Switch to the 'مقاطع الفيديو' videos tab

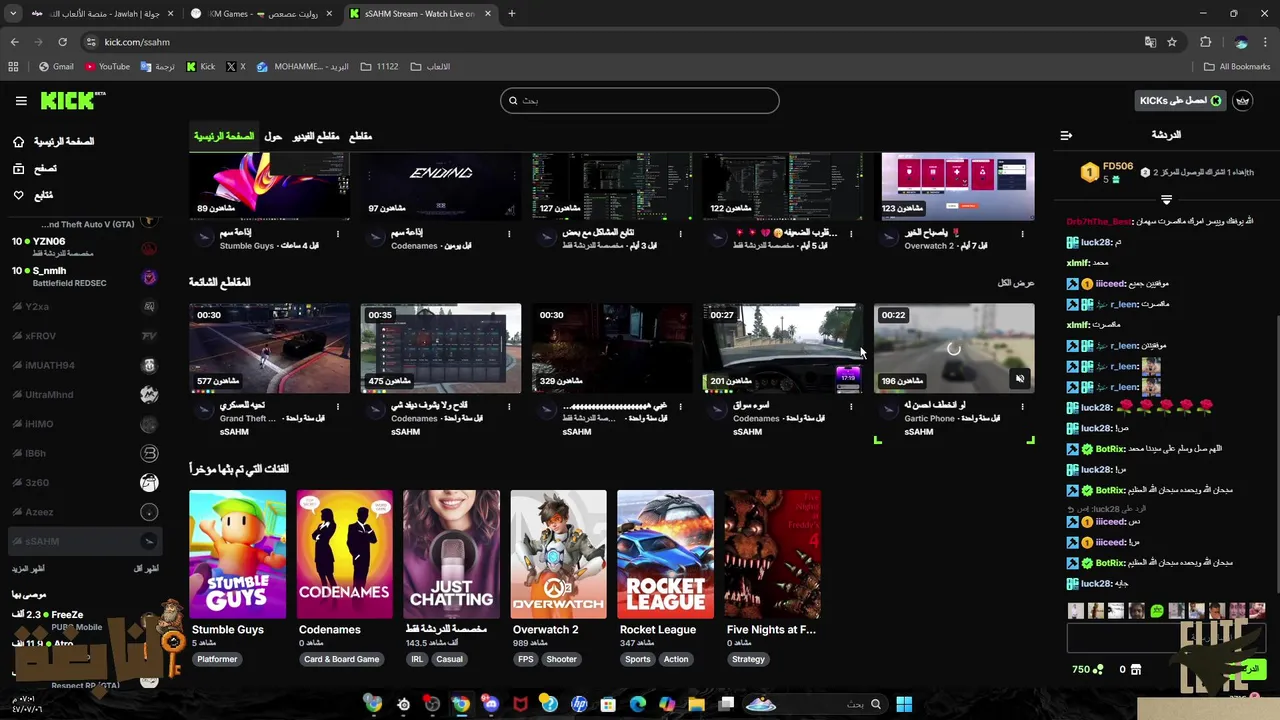pyautogui.click(x=316, y=136)
